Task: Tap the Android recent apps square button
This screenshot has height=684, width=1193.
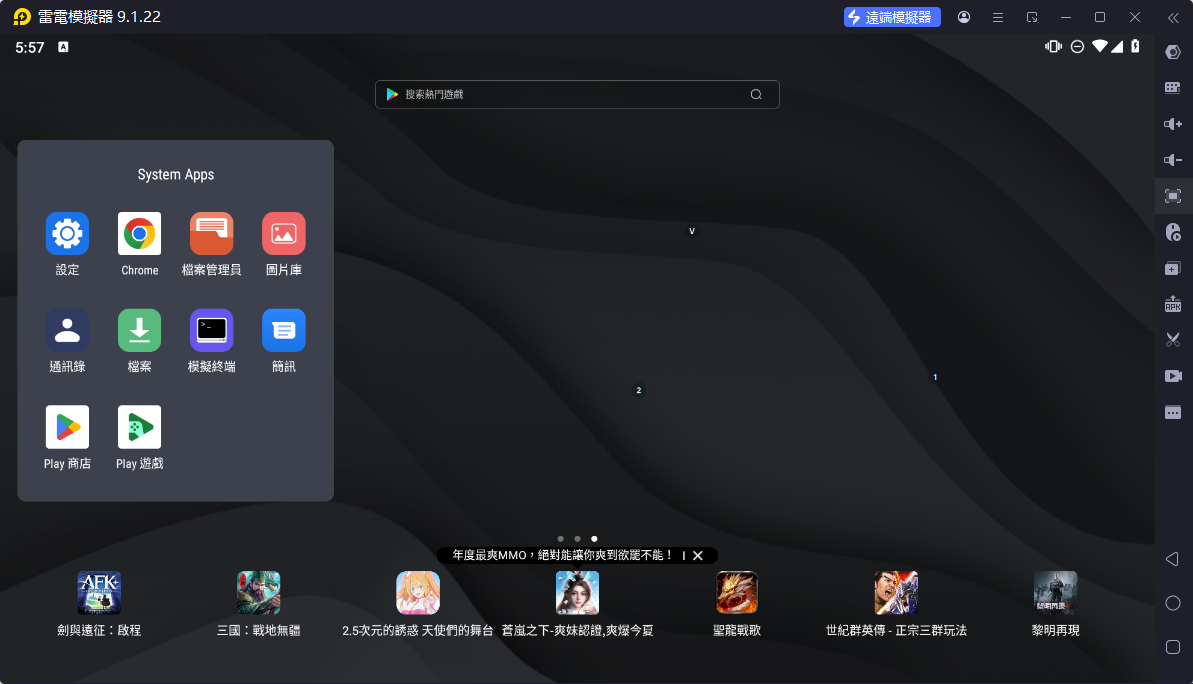Action: (1172, 647)
